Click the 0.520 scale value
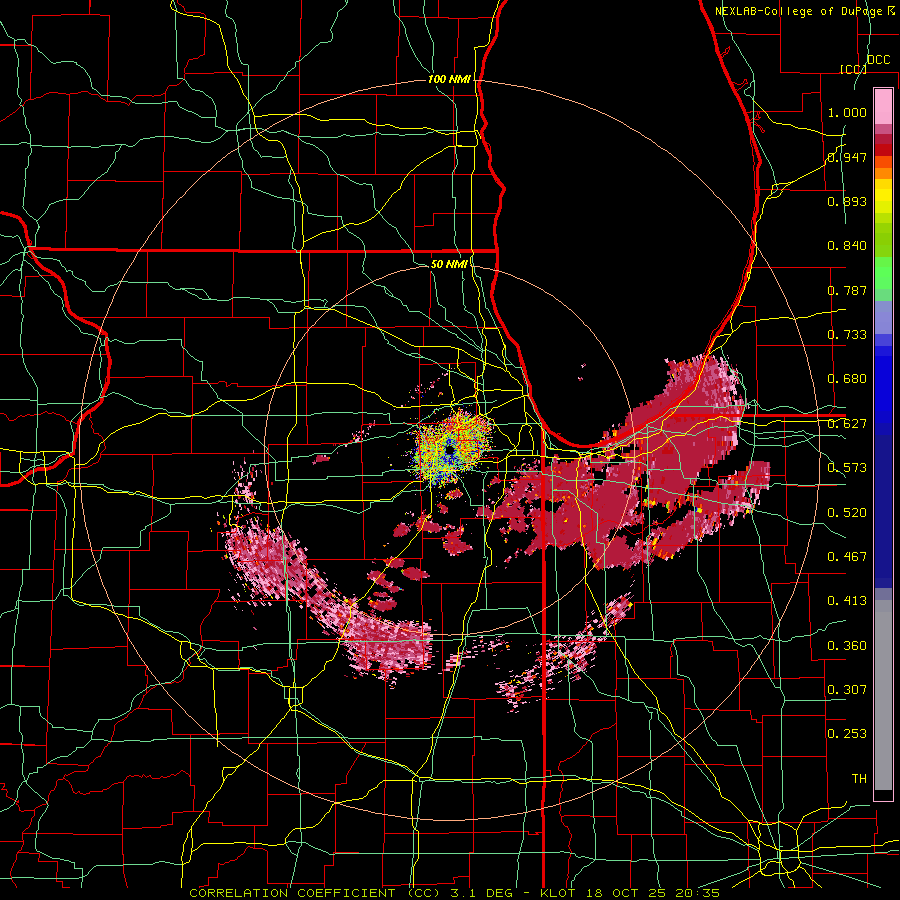This screenshot has width=900, height=900. tap(847, 512)
